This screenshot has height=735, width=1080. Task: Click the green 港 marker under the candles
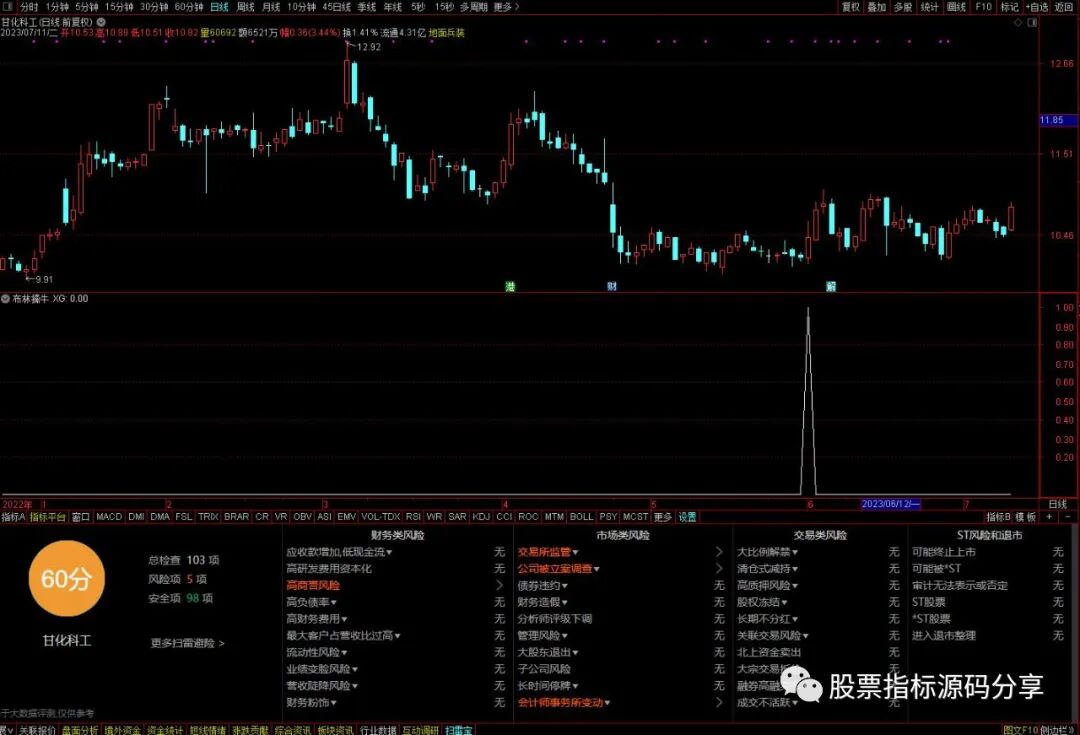pos(510,287)
